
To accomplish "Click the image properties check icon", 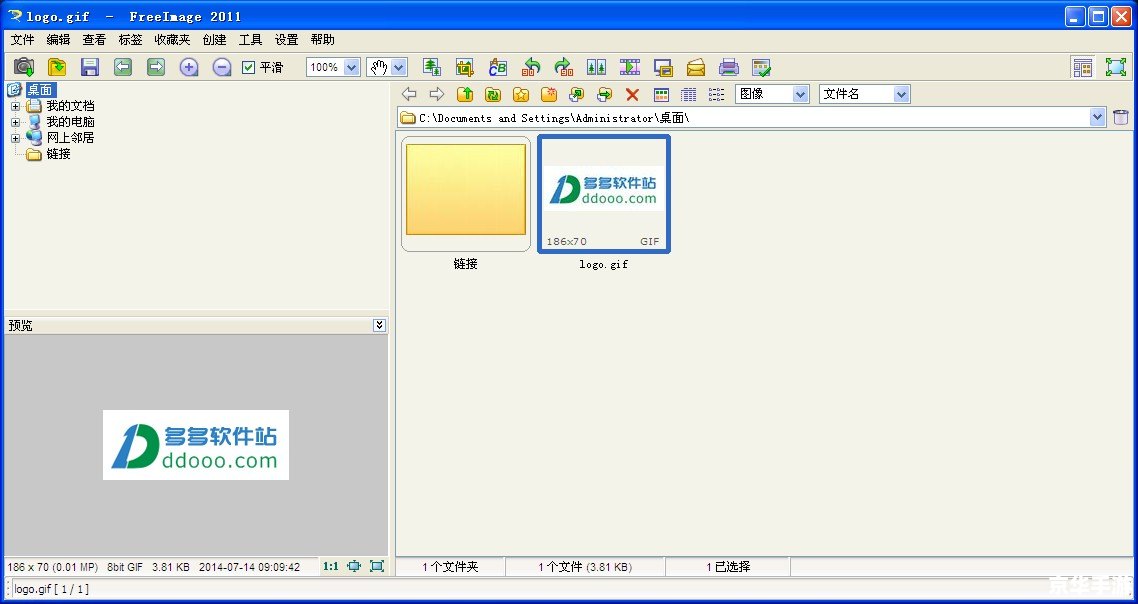I will point(761,68).
